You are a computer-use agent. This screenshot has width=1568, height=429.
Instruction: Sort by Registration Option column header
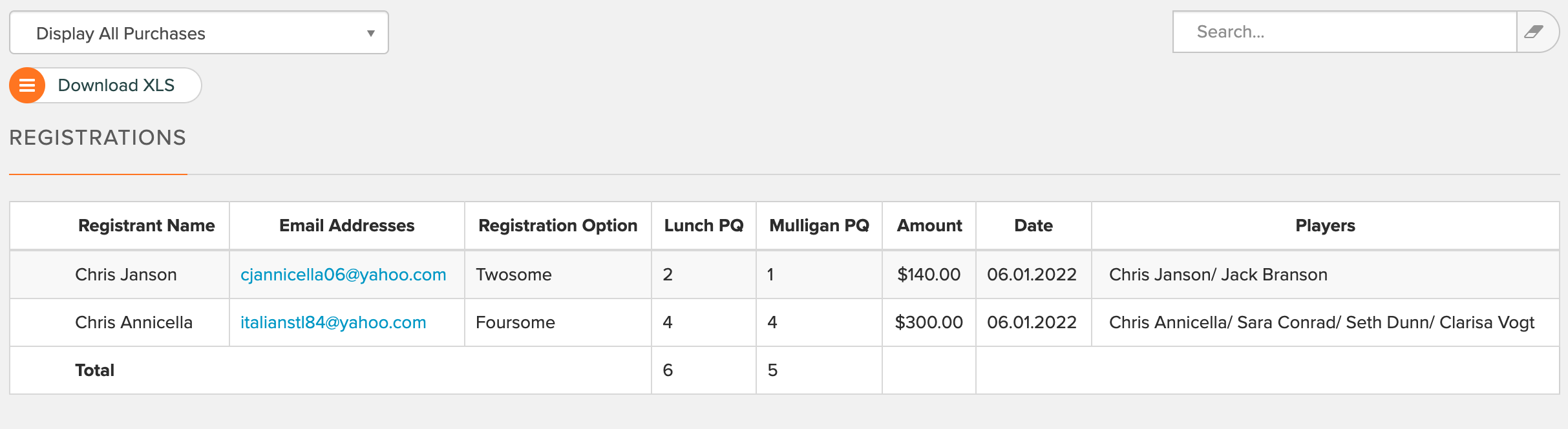coord(558,225)
